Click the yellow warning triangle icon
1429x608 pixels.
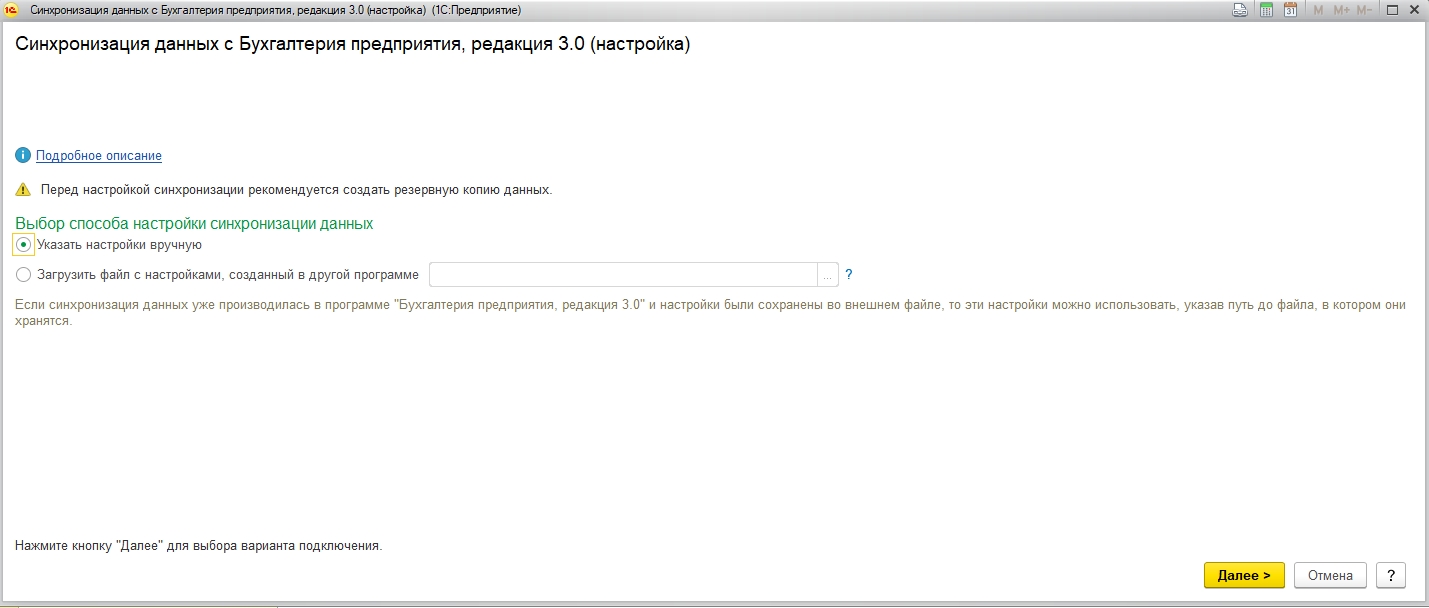pyautogui.click(x=23, y=189)
